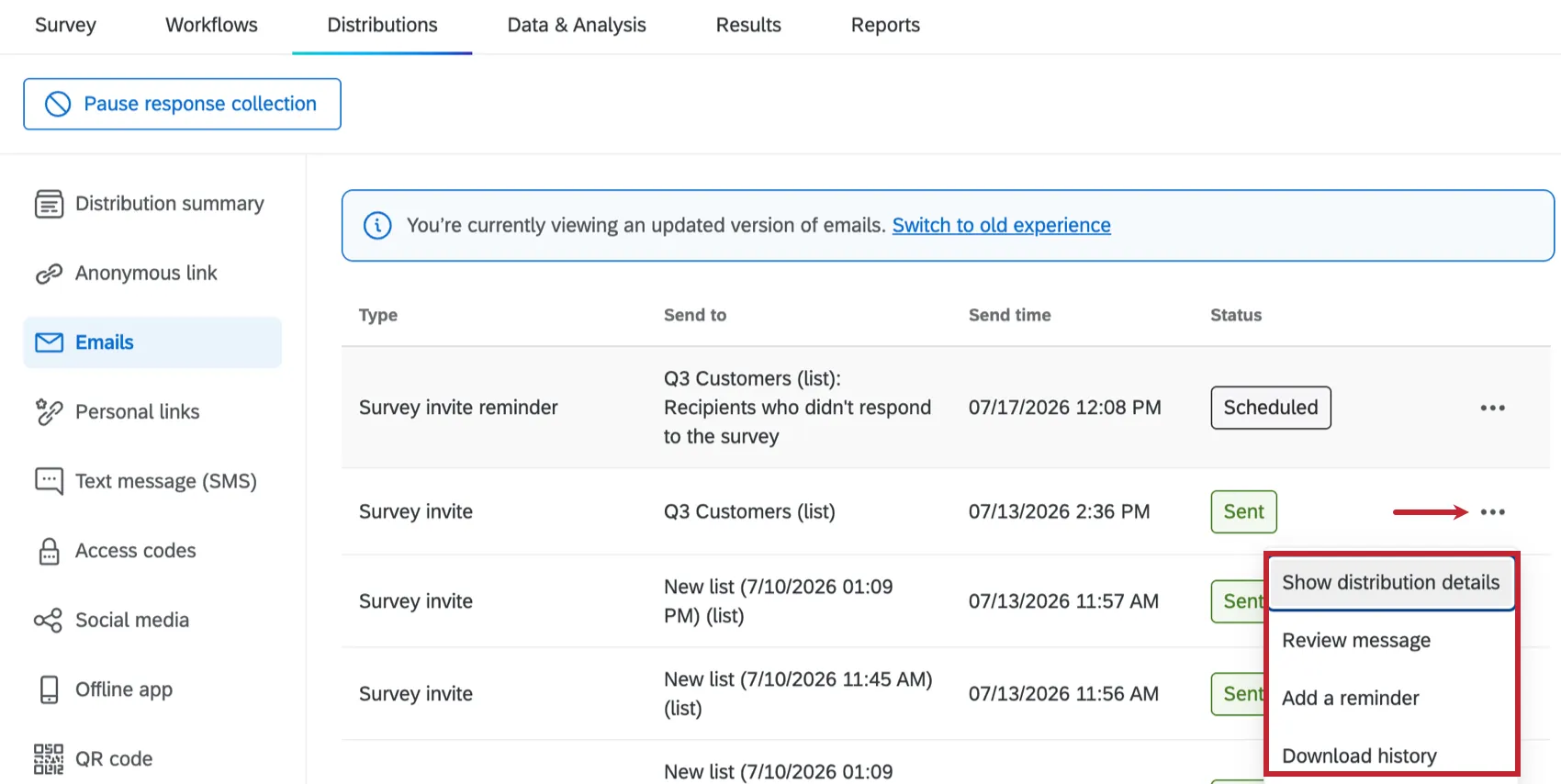Viewport: 1561px width, 784px height.
Task: Open Personal links via its icon
Action: [49, 412]
